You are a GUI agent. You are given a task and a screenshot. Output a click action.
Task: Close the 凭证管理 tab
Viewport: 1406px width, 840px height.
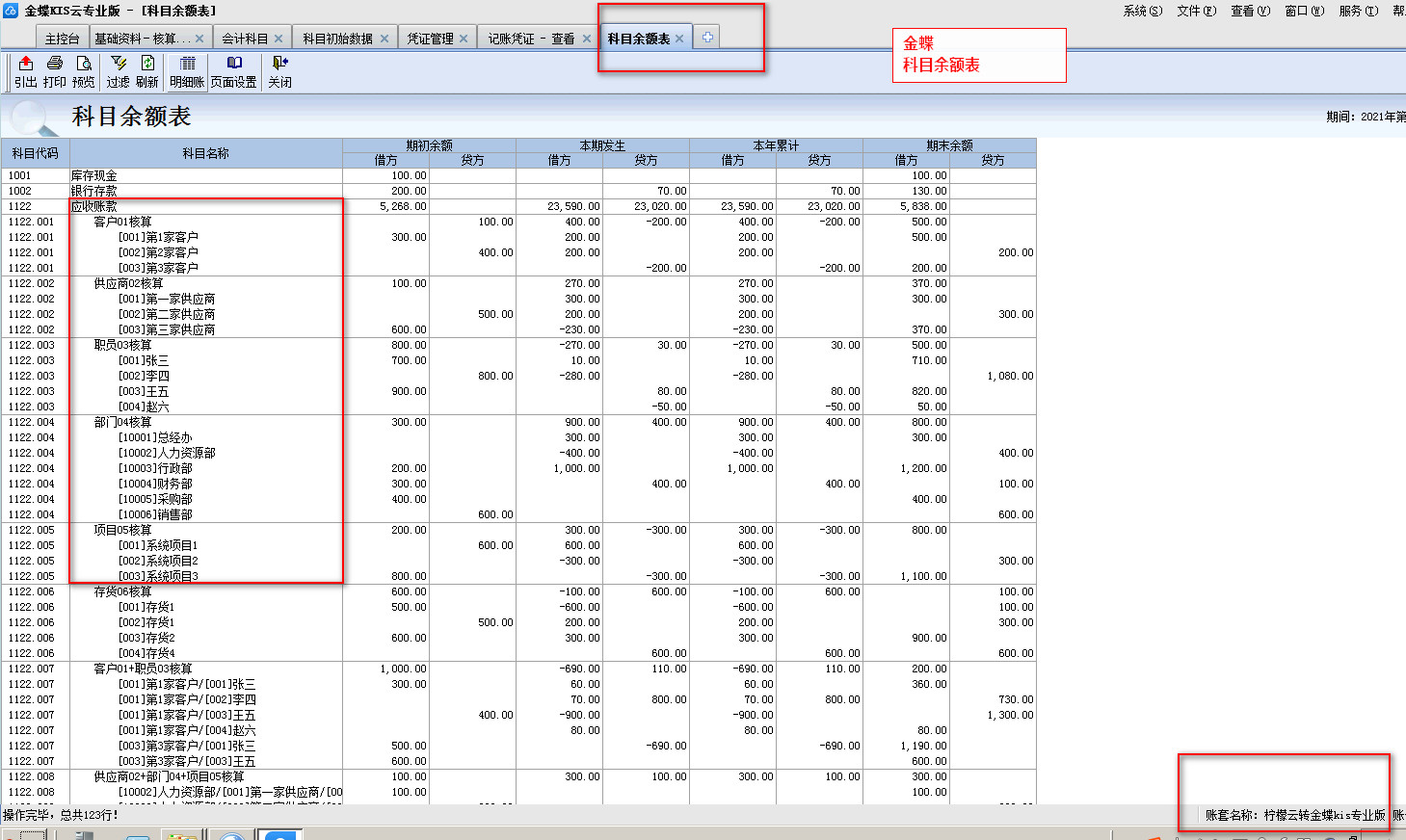[464, 39]
